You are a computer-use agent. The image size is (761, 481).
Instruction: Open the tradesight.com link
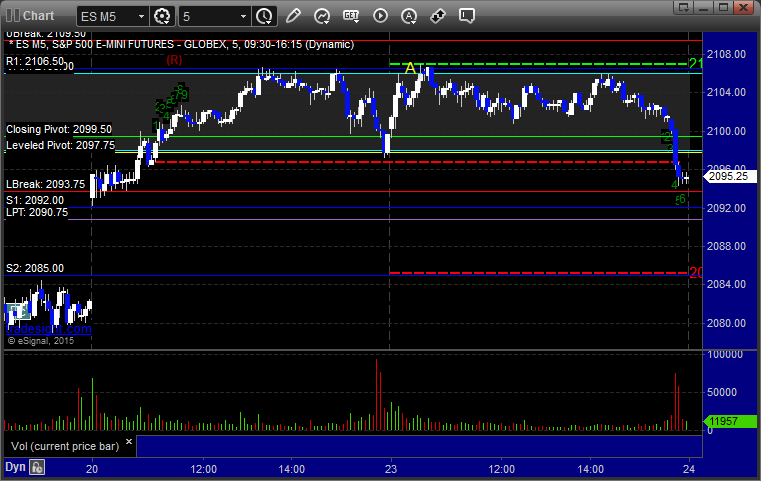pyautogui.click(x=49, y=329)
